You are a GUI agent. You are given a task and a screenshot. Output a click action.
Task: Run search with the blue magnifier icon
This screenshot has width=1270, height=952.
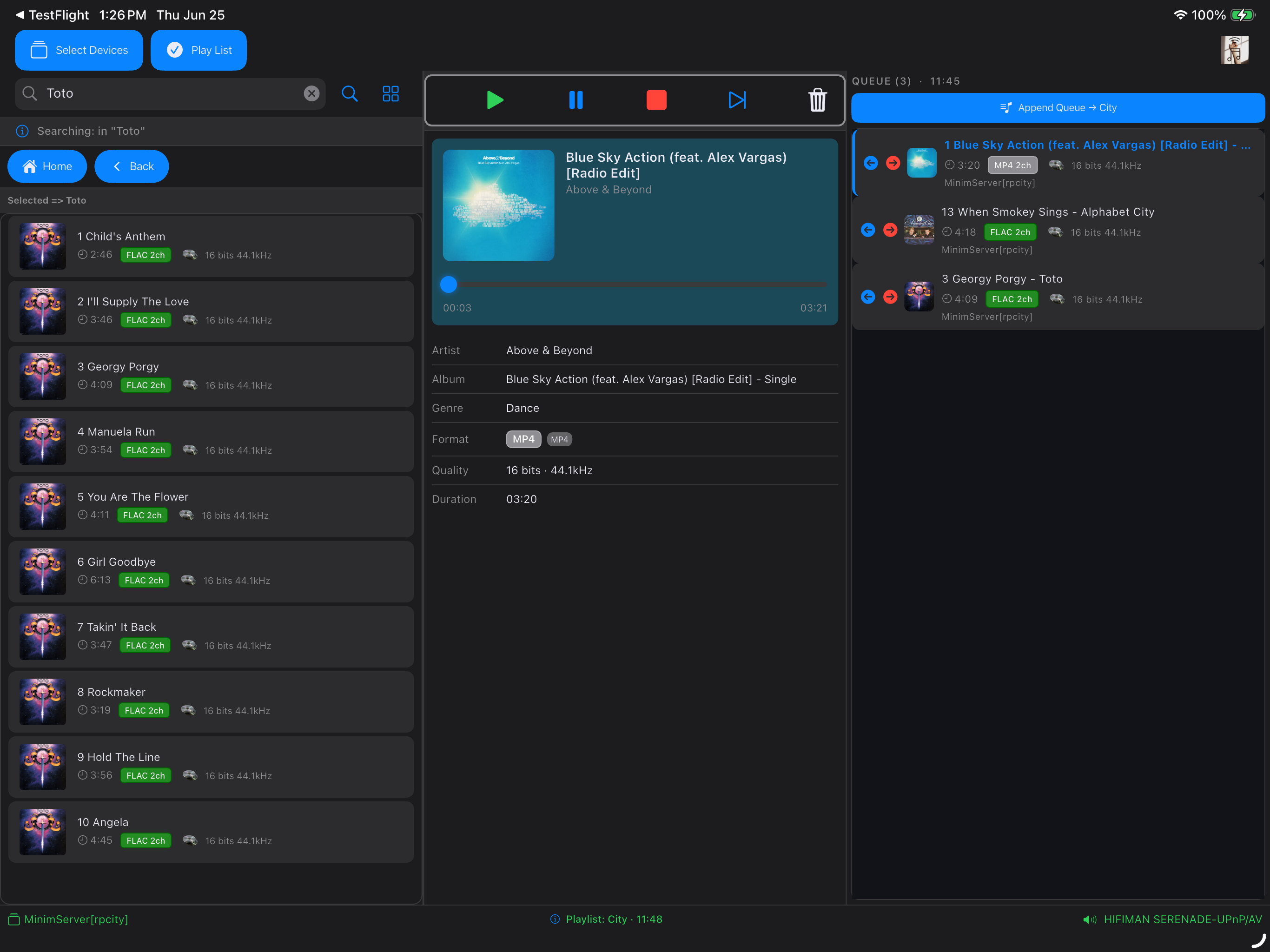pos(350,93)
